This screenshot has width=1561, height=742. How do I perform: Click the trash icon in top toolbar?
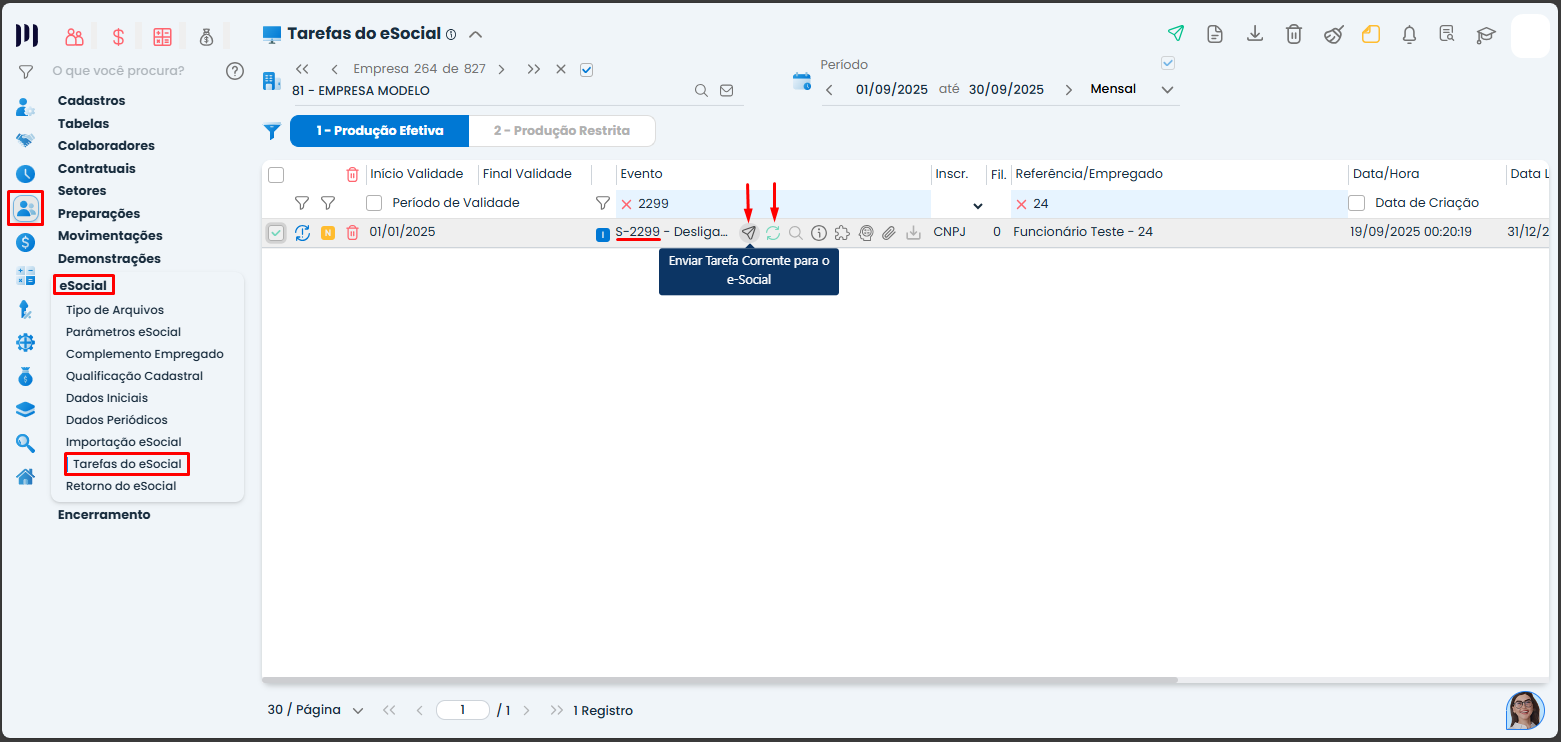[x=1293, y=34]
